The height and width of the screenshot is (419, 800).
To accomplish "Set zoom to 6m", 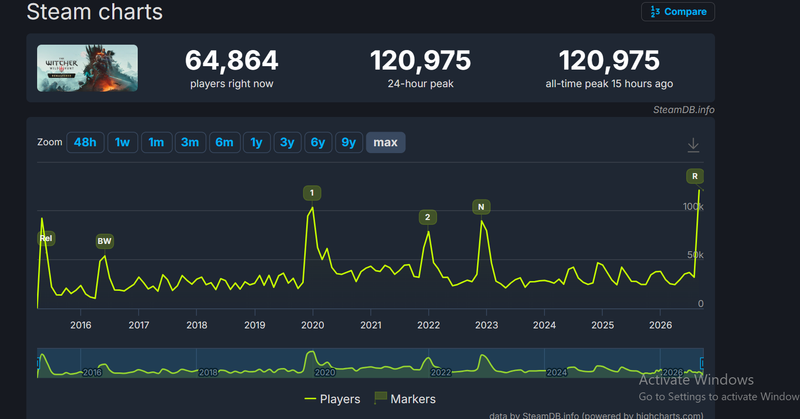I will point(224,142).
